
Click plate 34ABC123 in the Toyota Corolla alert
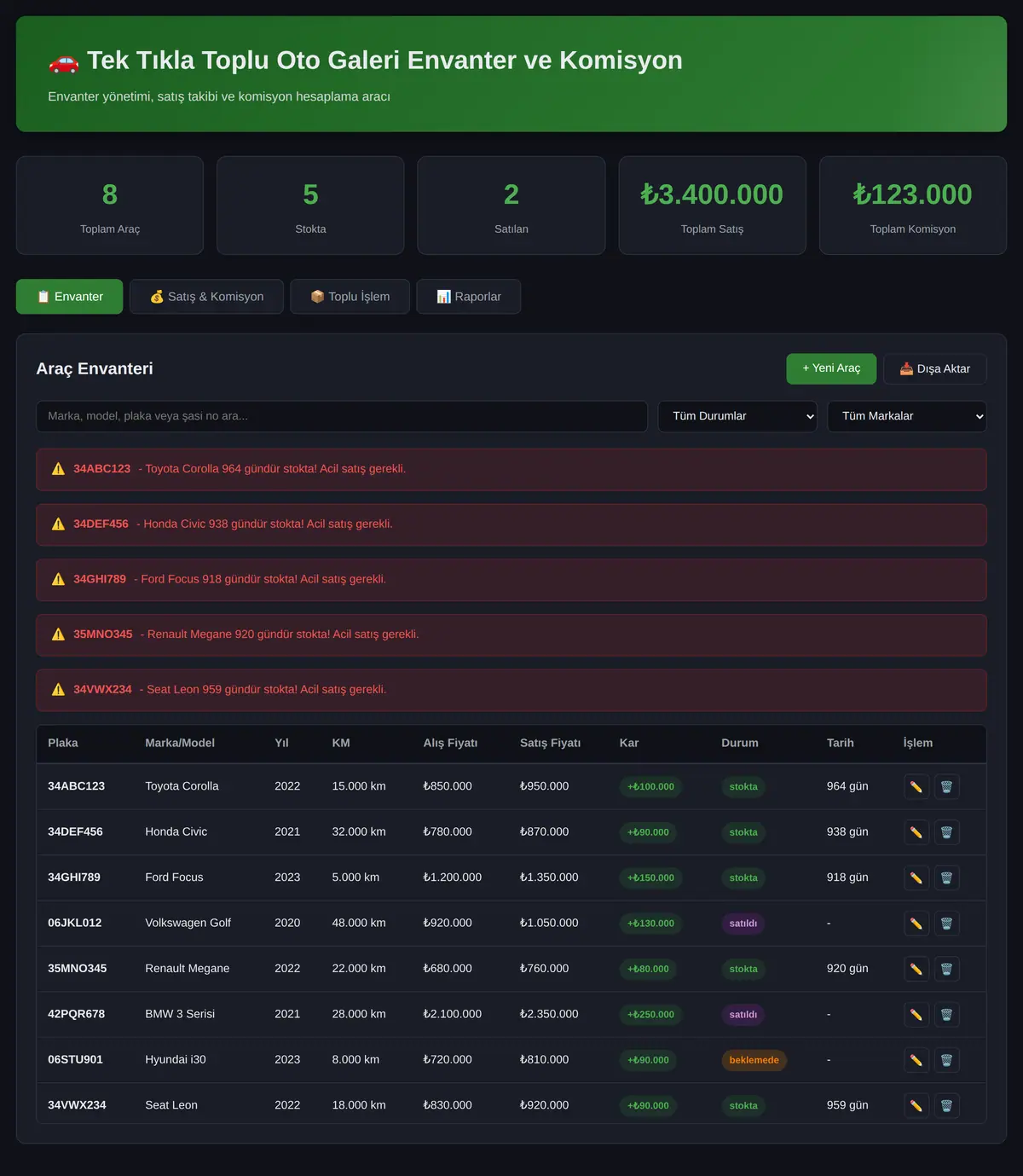point(102,469)
